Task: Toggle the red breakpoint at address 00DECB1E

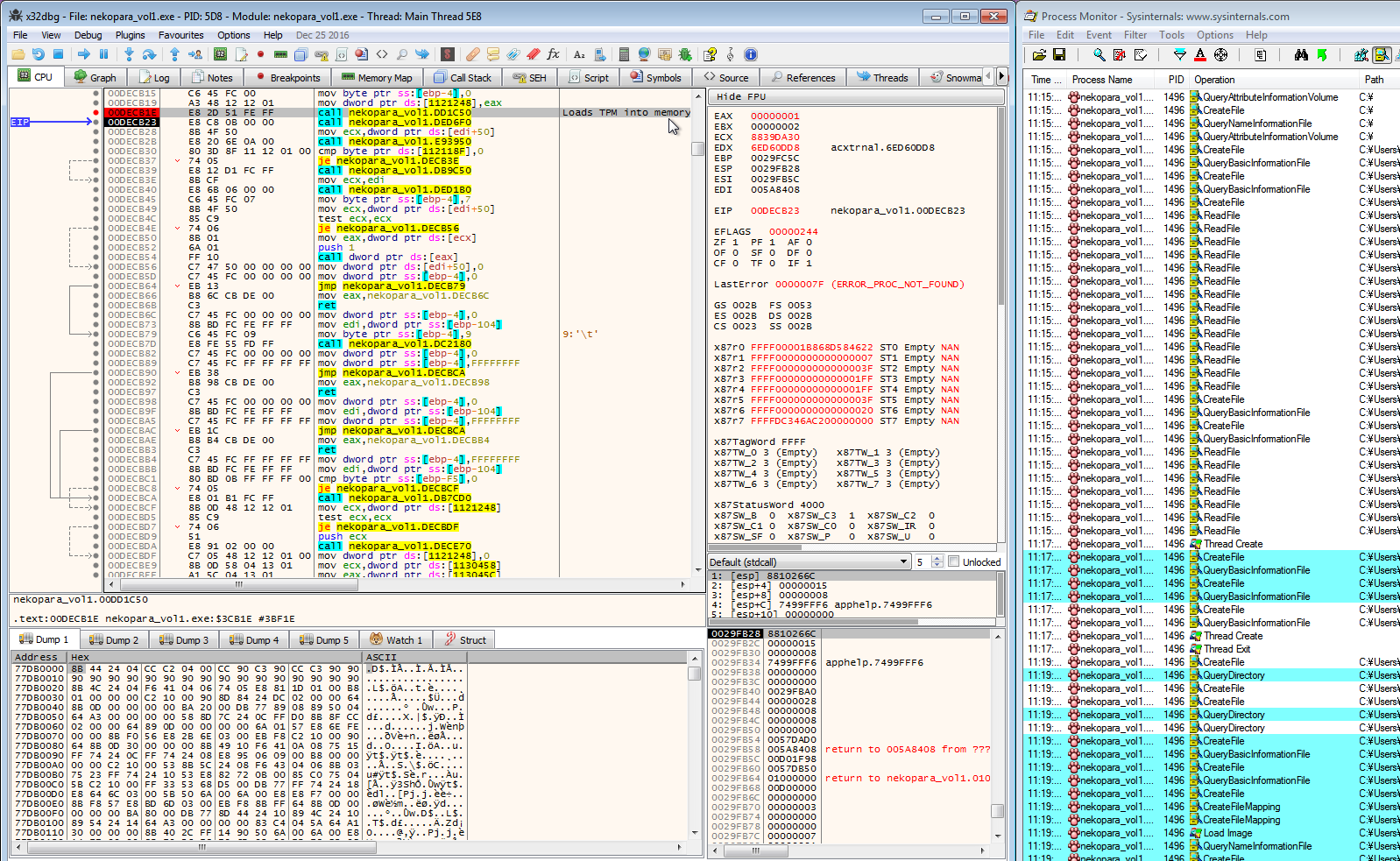Action: (x=96, y=112)
